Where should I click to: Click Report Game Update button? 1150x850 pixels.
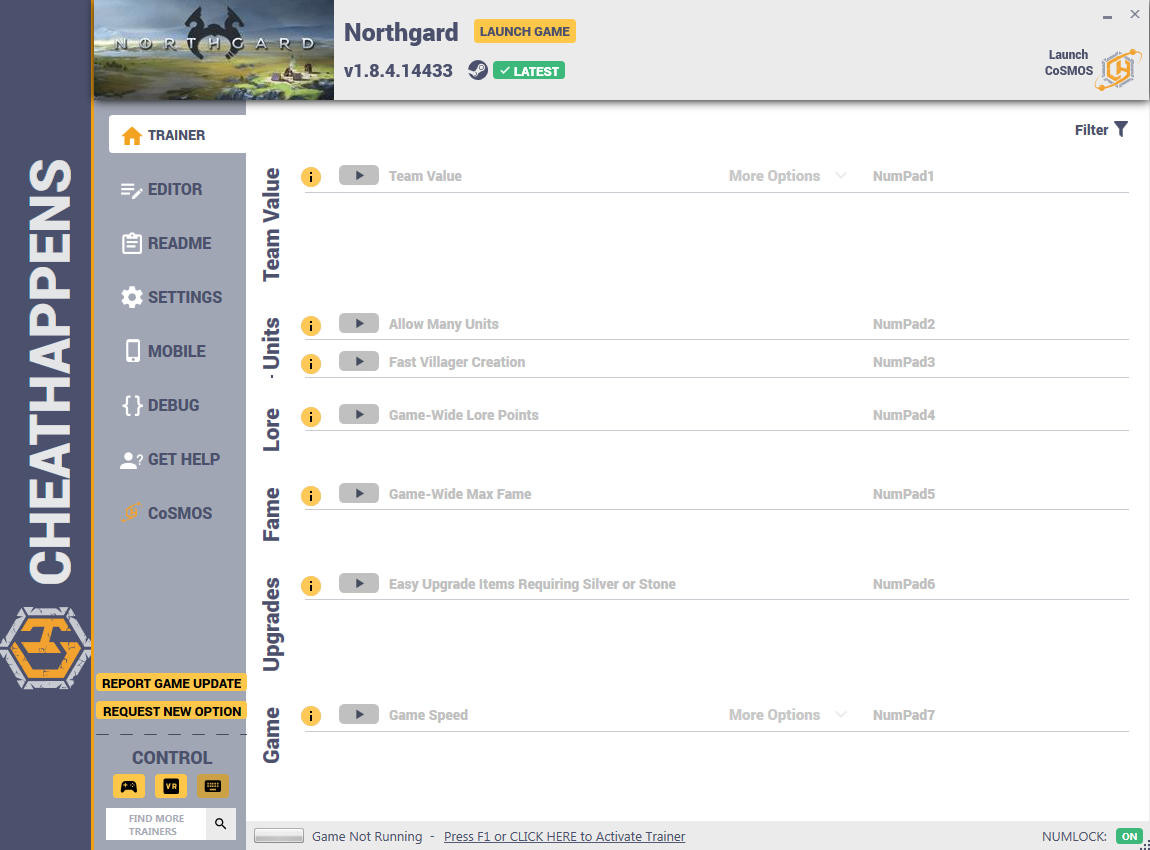[172, 684]
